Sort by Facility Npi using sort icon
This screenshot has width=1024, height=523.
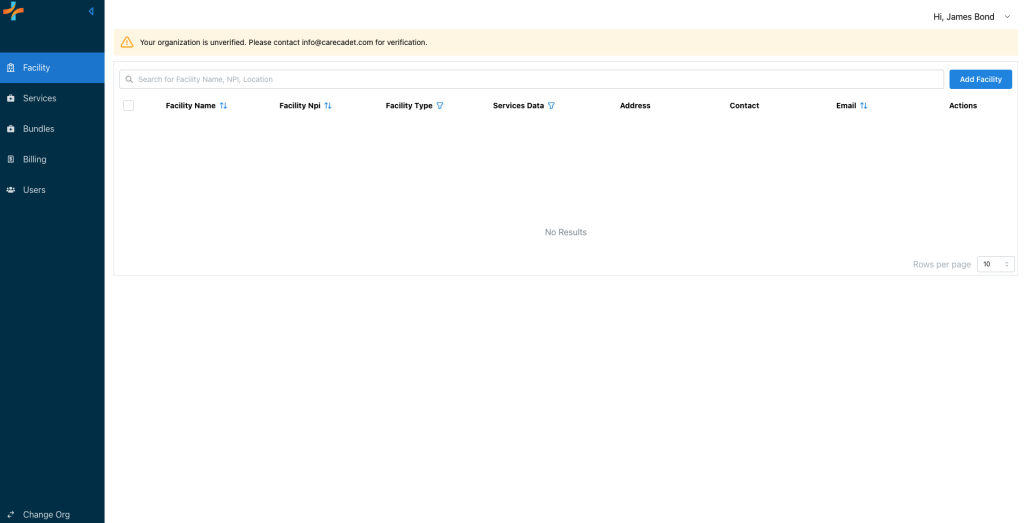click(x=328, y=105)
